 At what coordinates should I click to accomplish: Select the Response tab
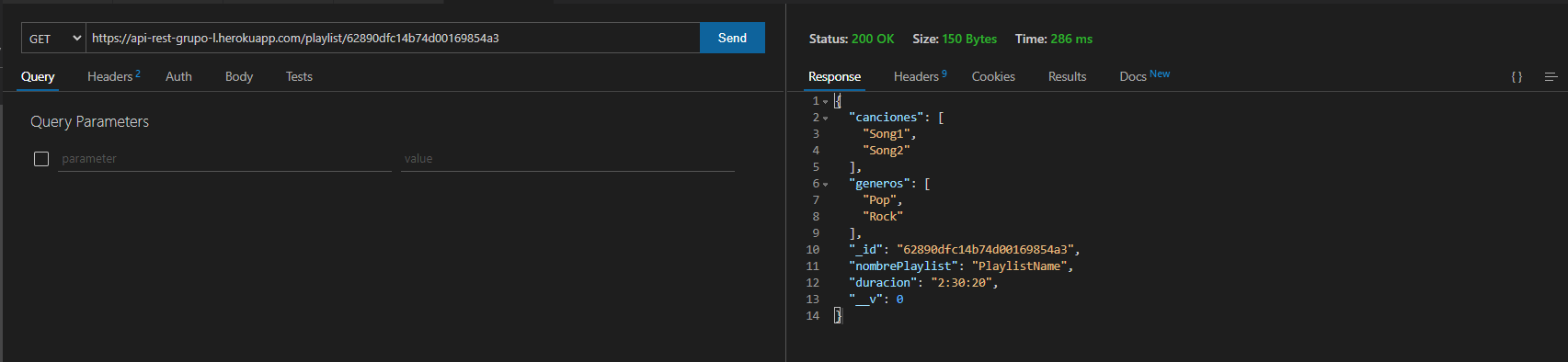834,76
